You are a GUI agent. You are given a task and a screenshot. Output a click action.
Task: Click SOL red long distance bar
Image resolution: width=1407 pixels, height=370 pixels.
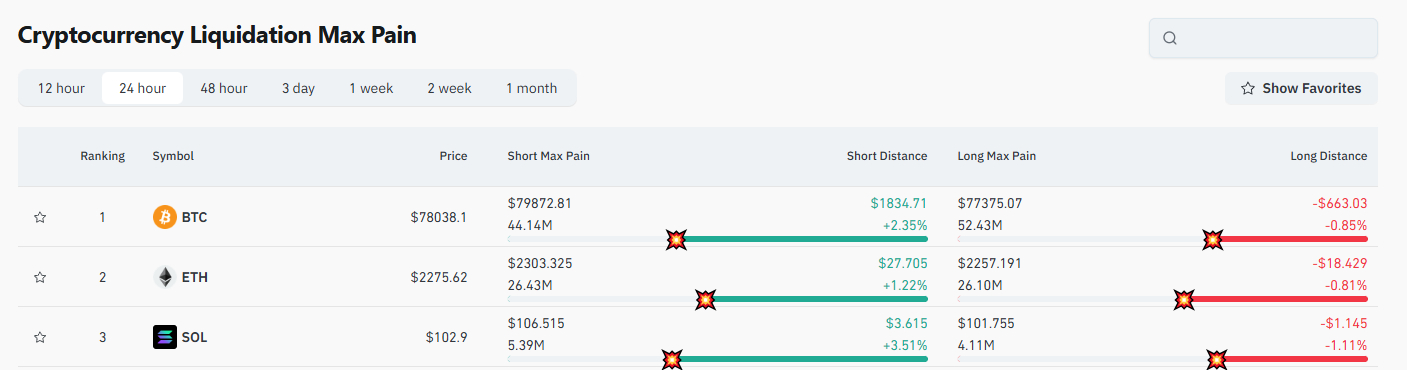pos(1292,359)
